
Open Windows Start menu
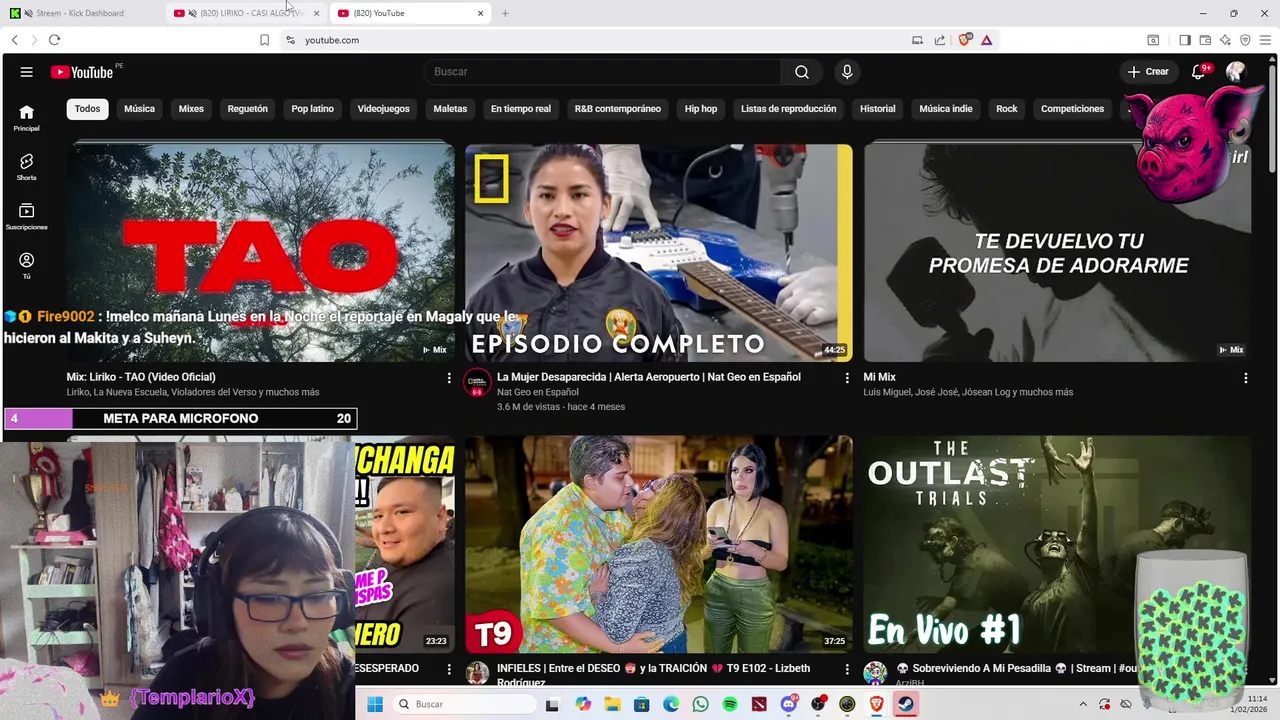375,704
